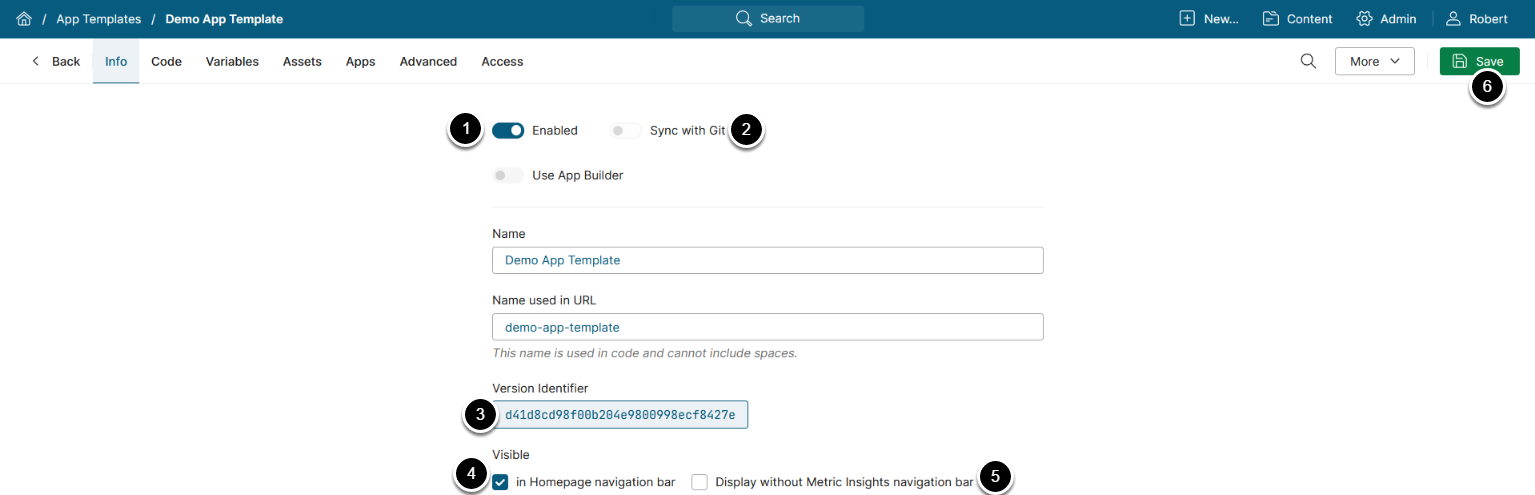The width and height of the screenshot is (1535, 495).
Task: Select the Version Identifier field
Action: [620, 414]
